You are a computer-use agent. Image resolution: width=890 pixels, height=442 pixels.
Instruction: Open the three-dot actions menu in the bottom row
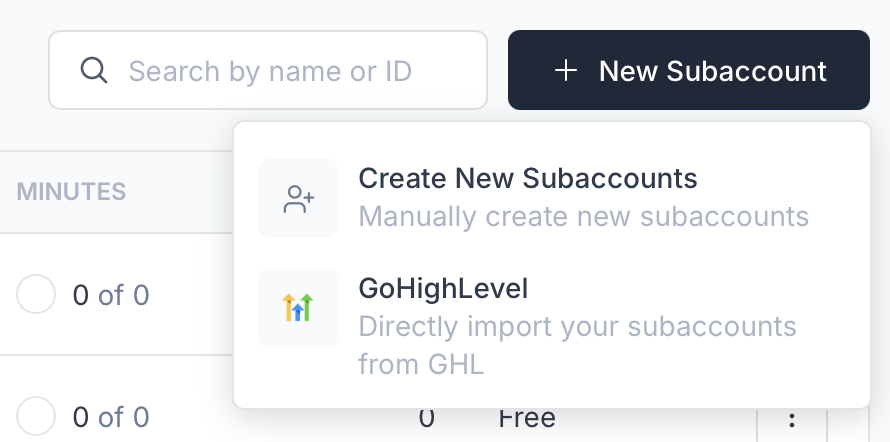click(792, 419)
